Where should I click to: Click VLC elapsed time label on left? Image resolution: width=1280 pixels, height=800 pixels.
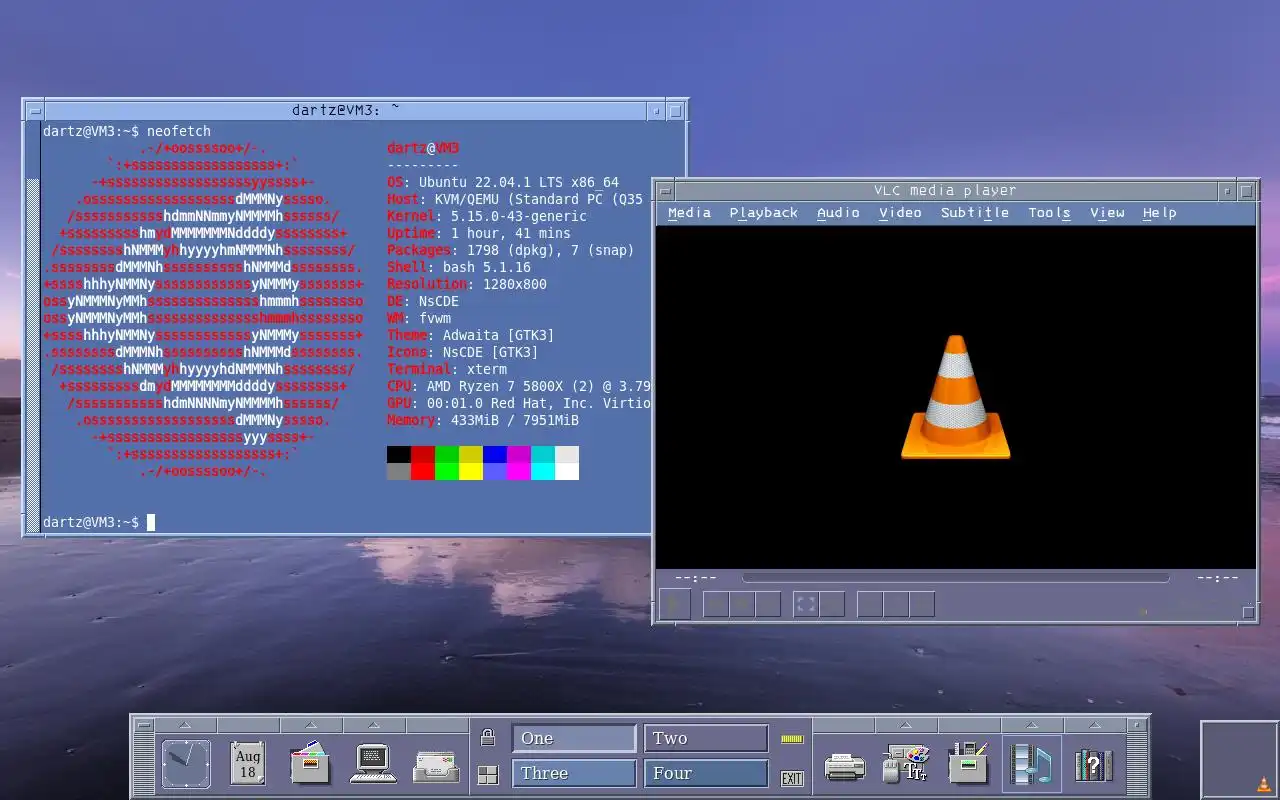click(695, 578)
